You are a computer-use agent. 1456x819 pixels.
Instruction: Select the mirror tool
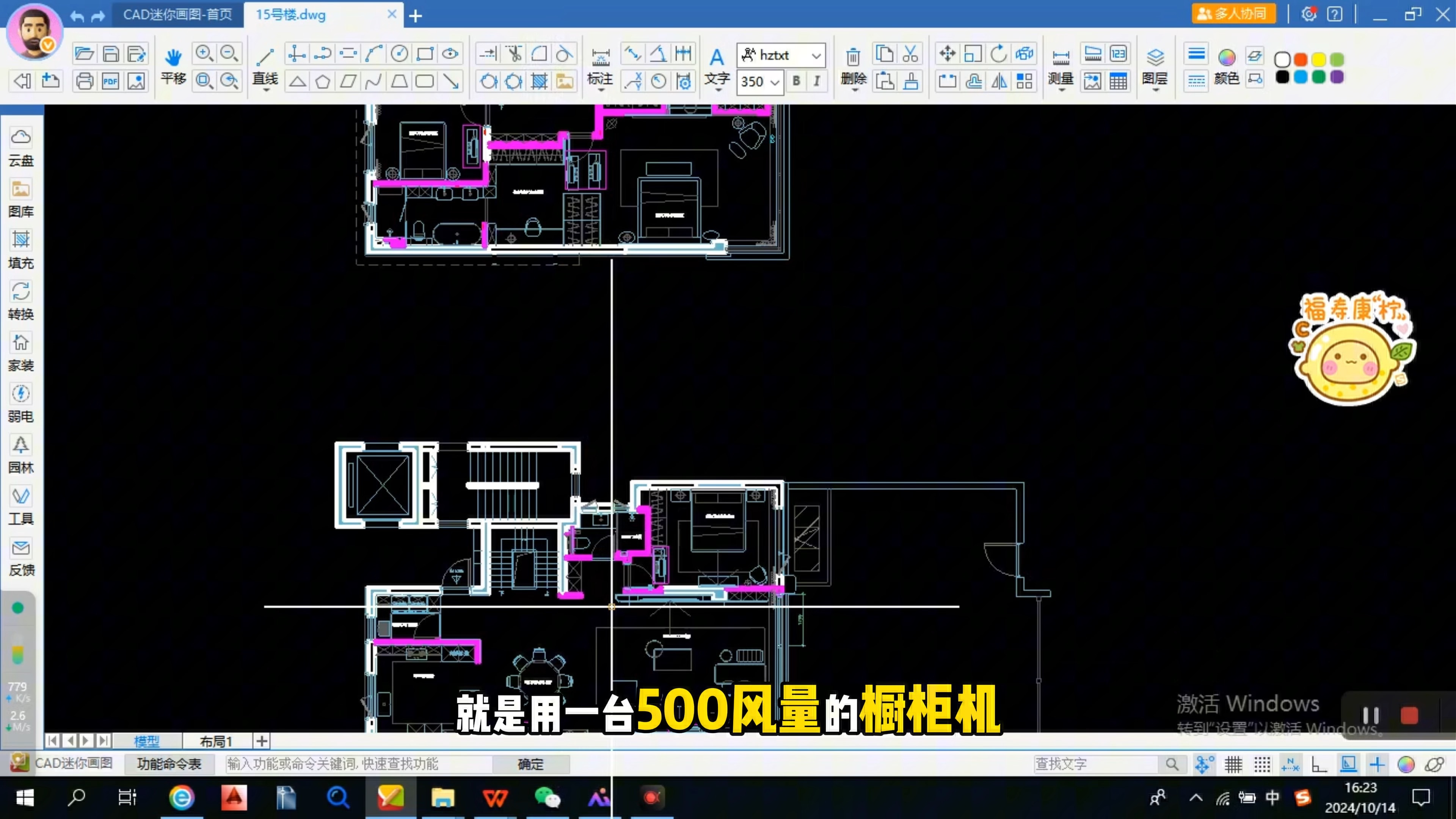999,82
